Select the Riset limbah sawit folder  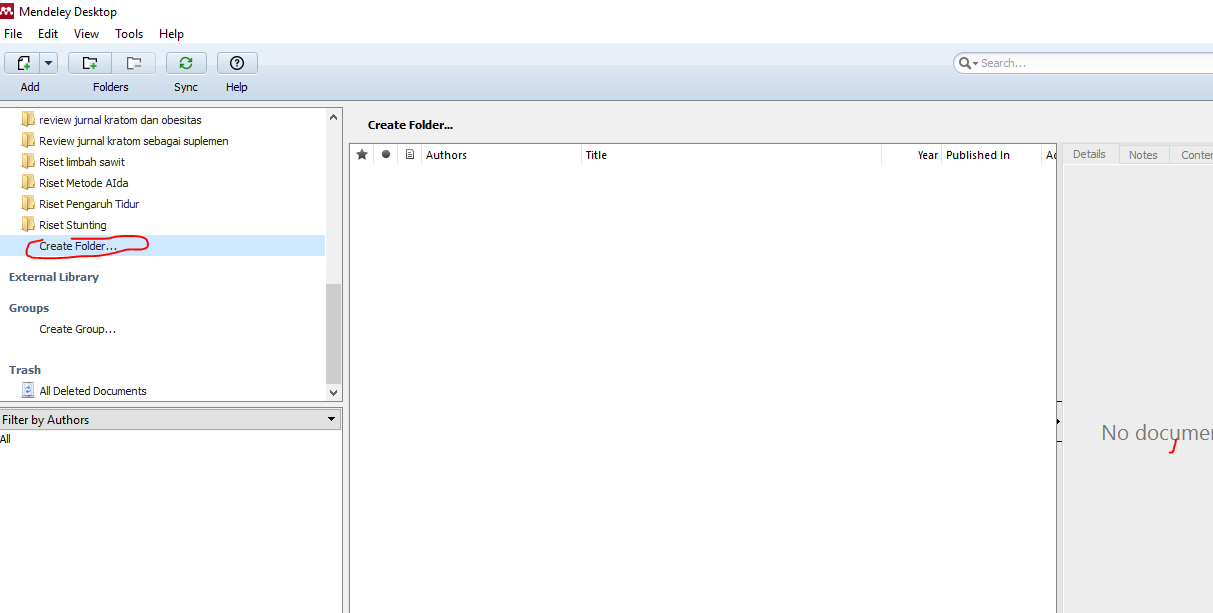pos(82,162)
